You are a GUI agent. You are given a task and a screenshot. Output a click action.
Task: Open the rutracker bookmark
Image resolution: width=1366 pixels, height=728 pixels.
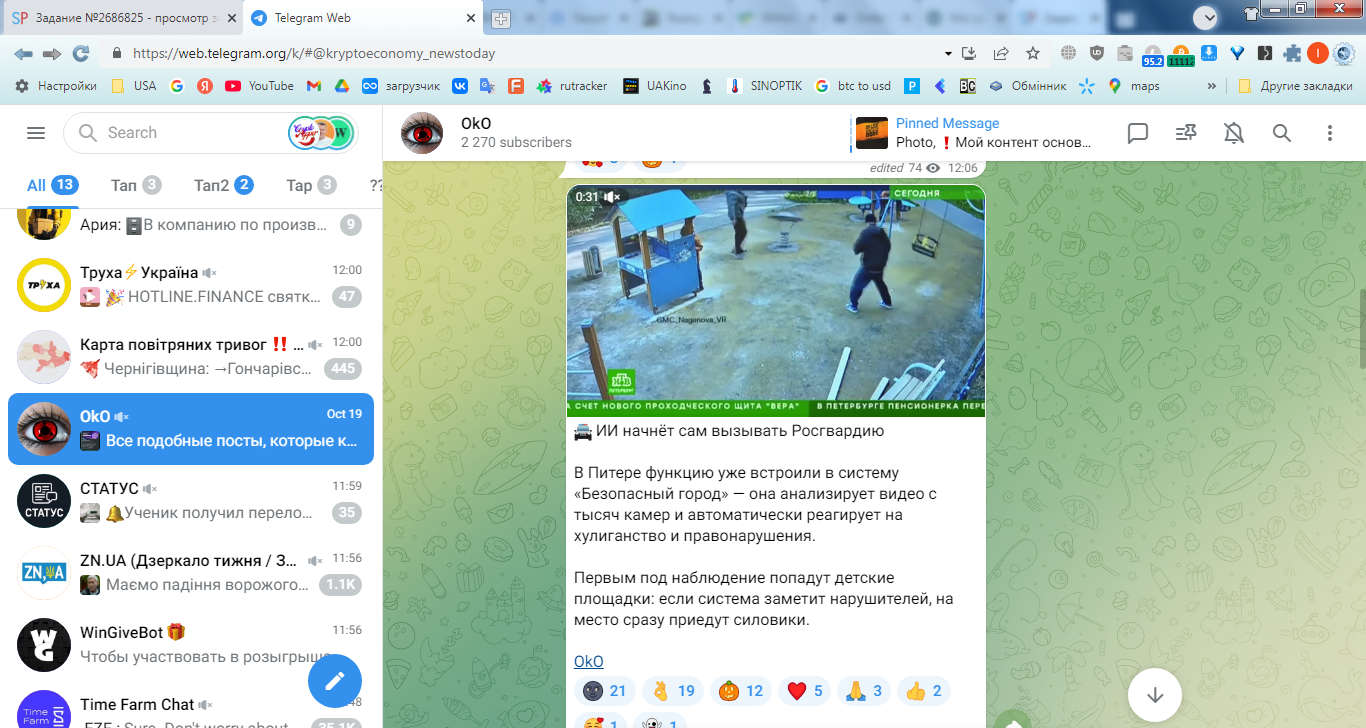(572, 86)
